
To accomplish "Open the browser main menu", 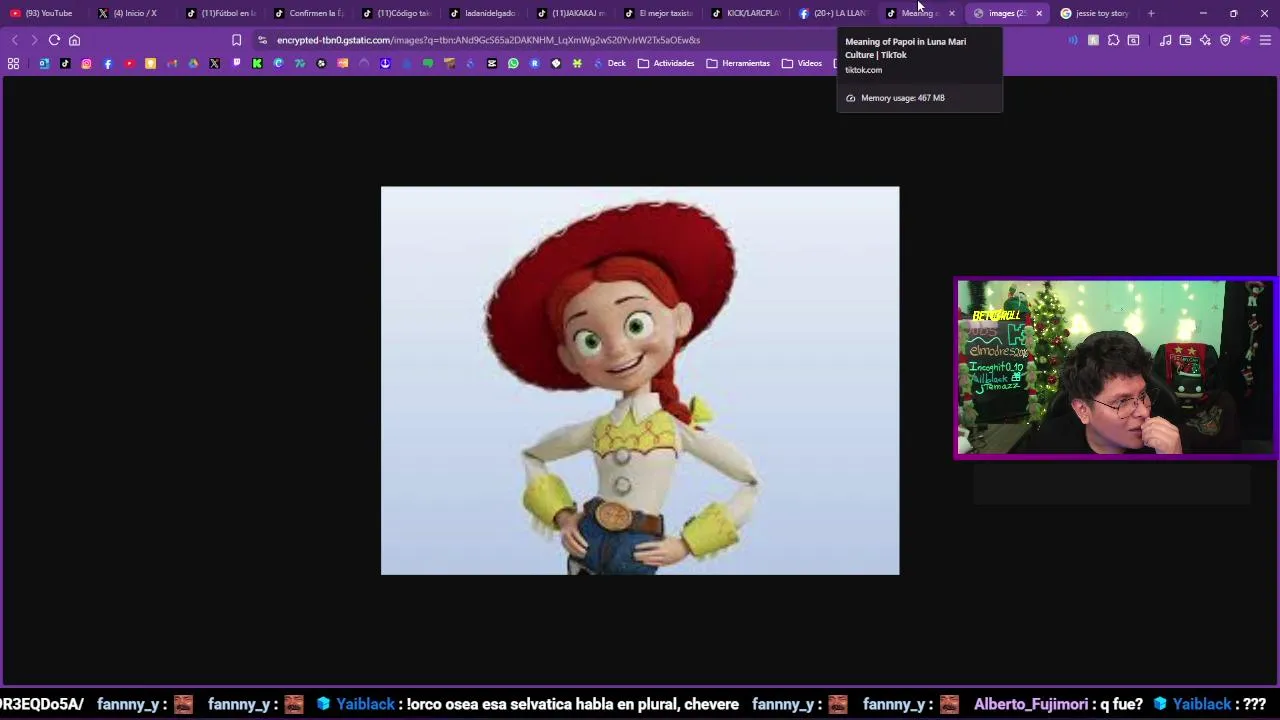I will click(1265, 40).
